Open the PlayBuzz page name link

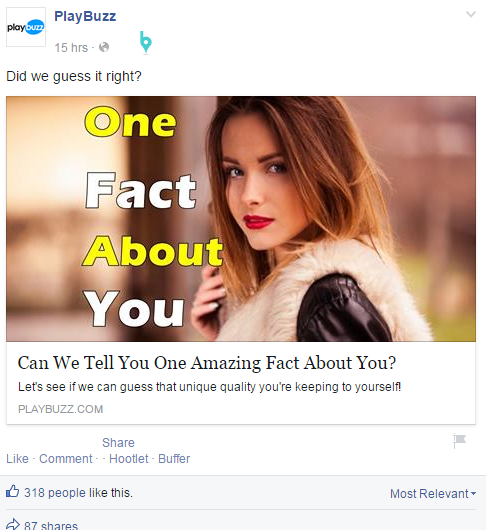point(85,16)
